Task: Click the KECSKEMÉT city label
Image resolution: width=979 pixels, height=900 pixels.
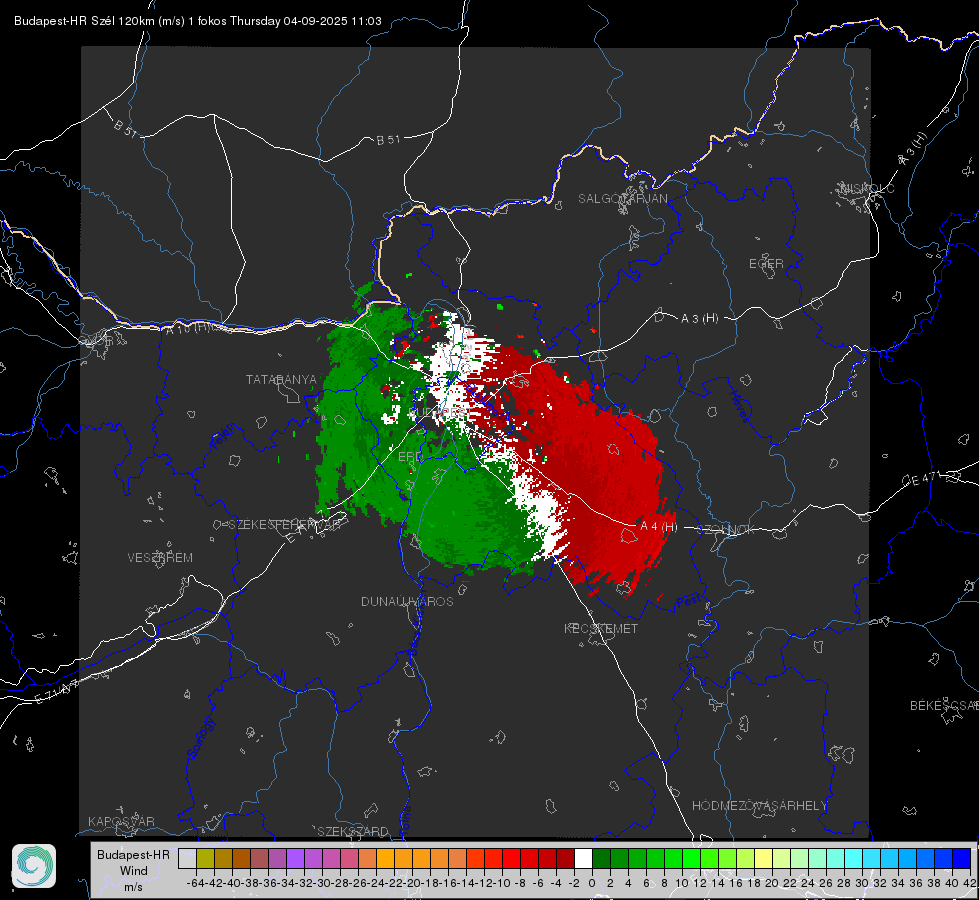Action: pos(601,628)
